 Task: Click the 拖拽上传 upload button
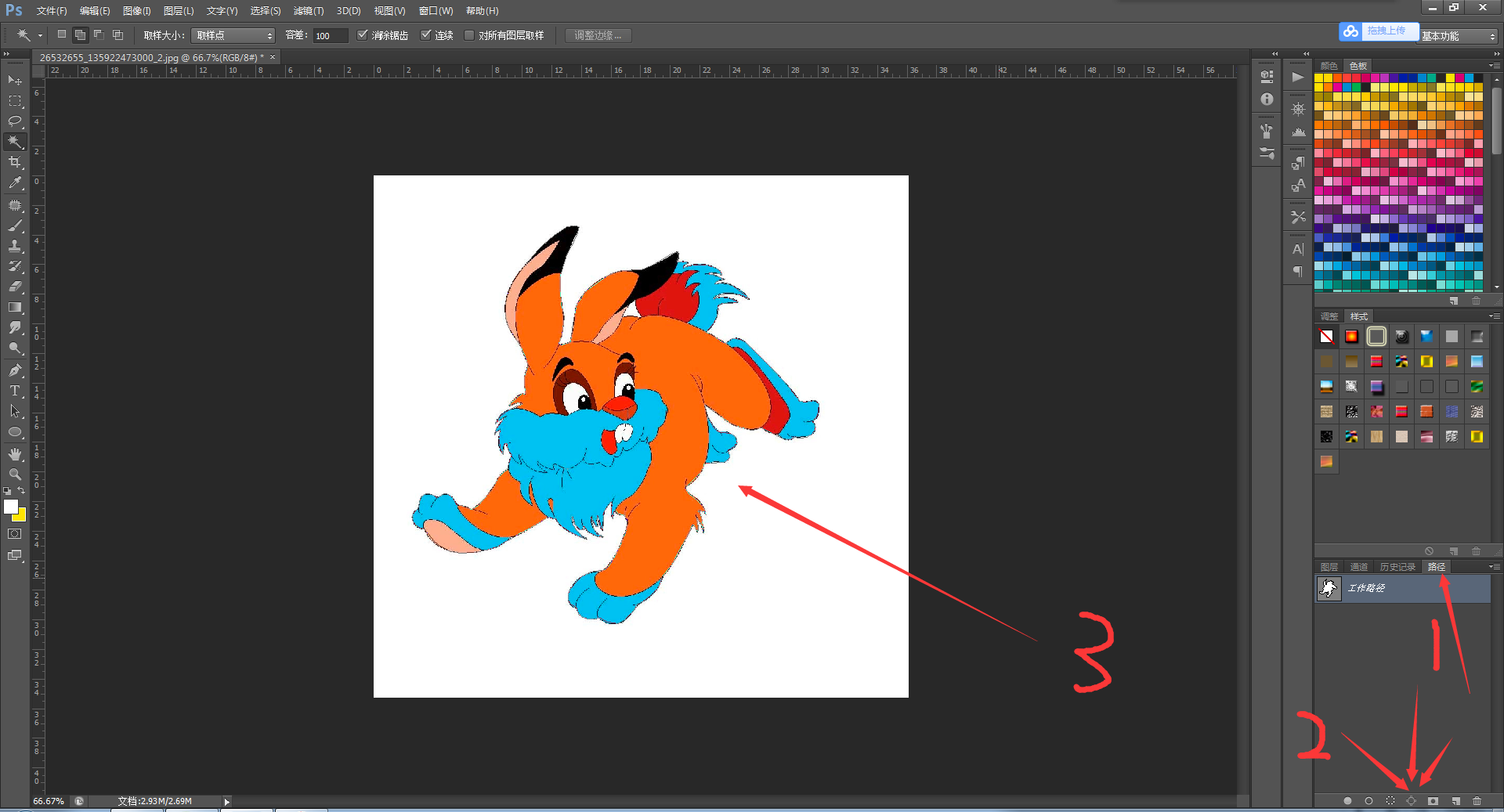click(1379, 31)
